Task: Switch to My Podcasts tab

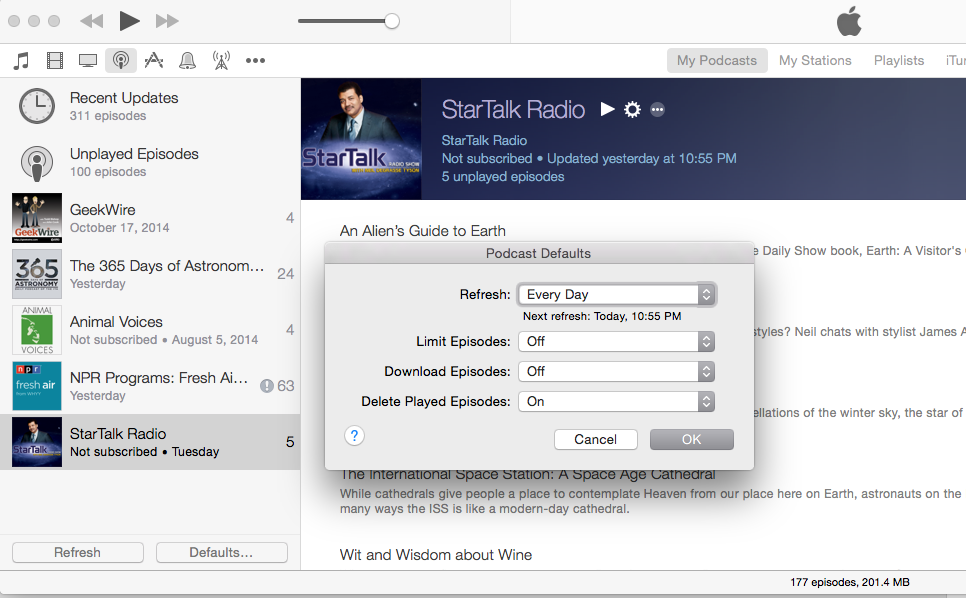Action: (717, 60)
